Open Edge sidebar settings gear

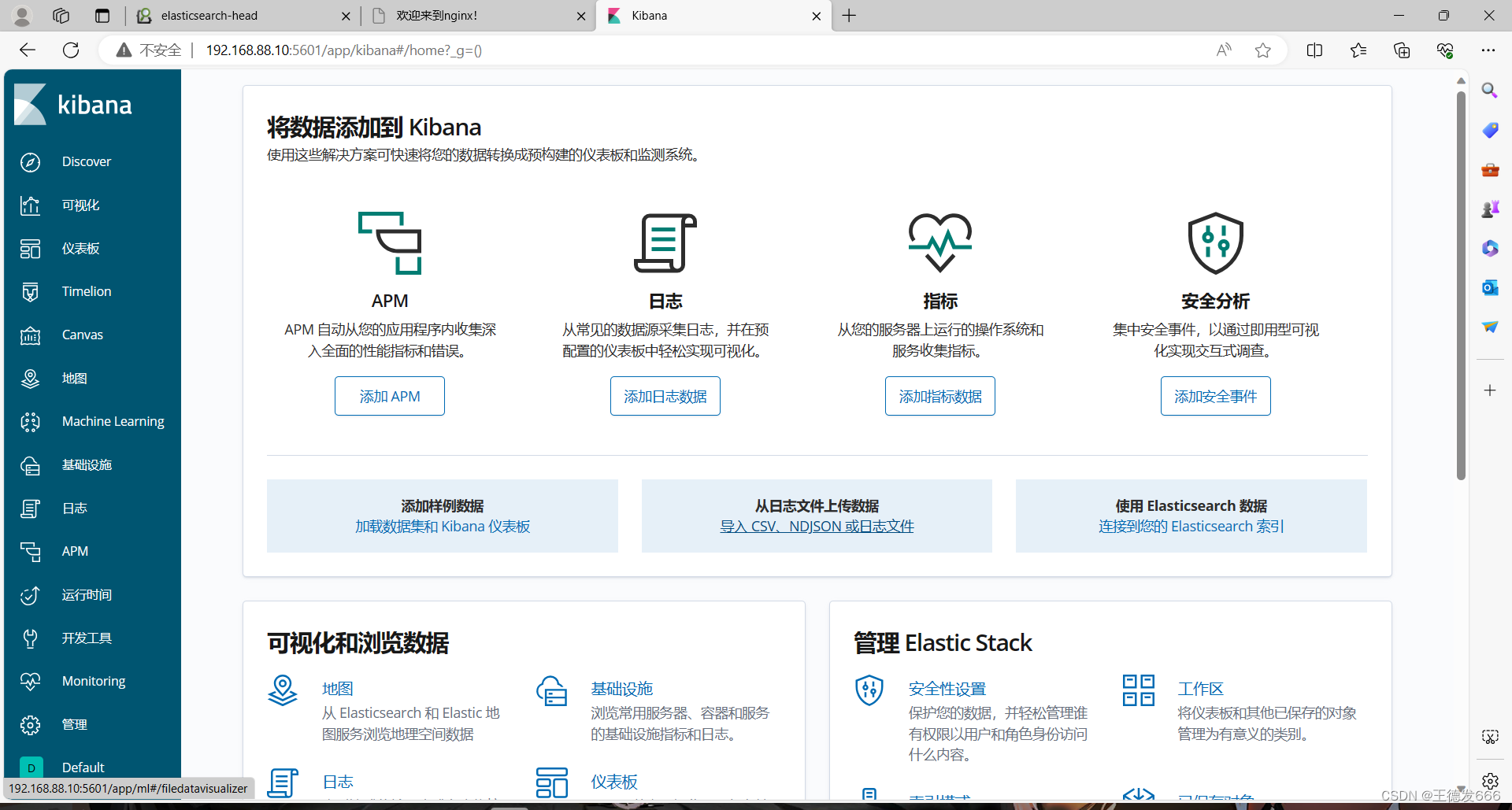pyautogui.click(x=1489, y=782)
